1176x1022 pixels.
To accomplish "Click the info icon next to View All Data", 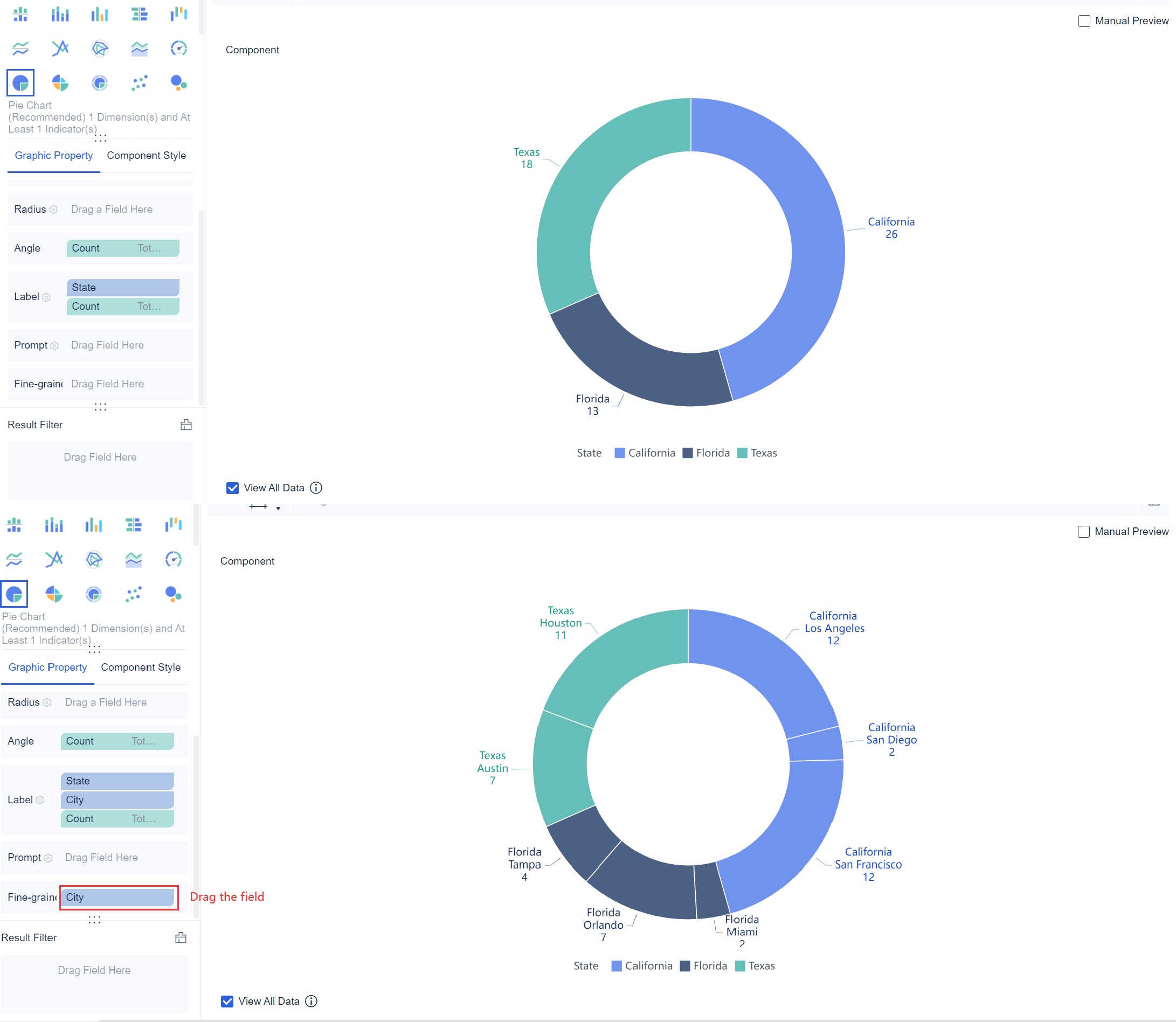I will pos(315,488).
